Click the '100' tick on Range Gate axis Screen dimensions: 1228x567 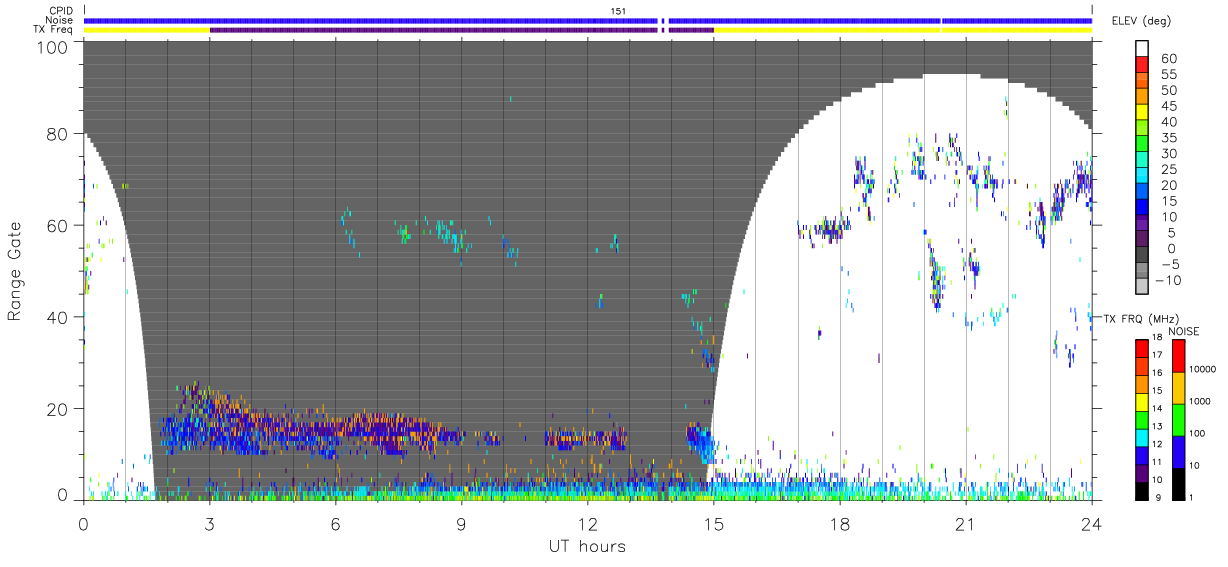pos(54,47)
